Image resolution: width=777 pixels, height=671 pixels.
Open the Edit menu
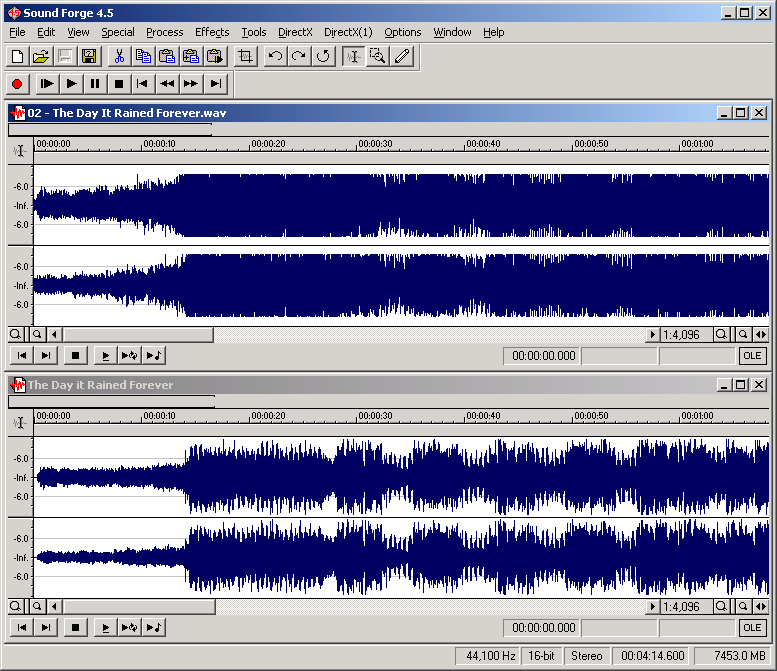click(x=46, y=32)
